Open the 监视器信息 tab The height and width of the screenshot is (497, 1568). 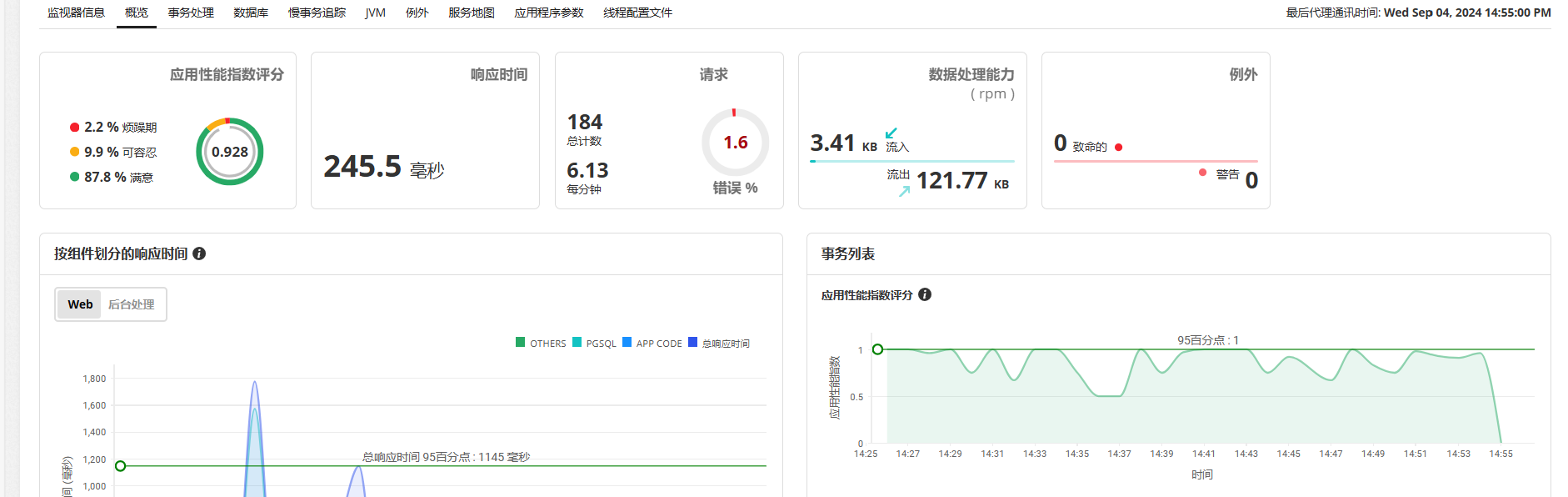(76, 13)
